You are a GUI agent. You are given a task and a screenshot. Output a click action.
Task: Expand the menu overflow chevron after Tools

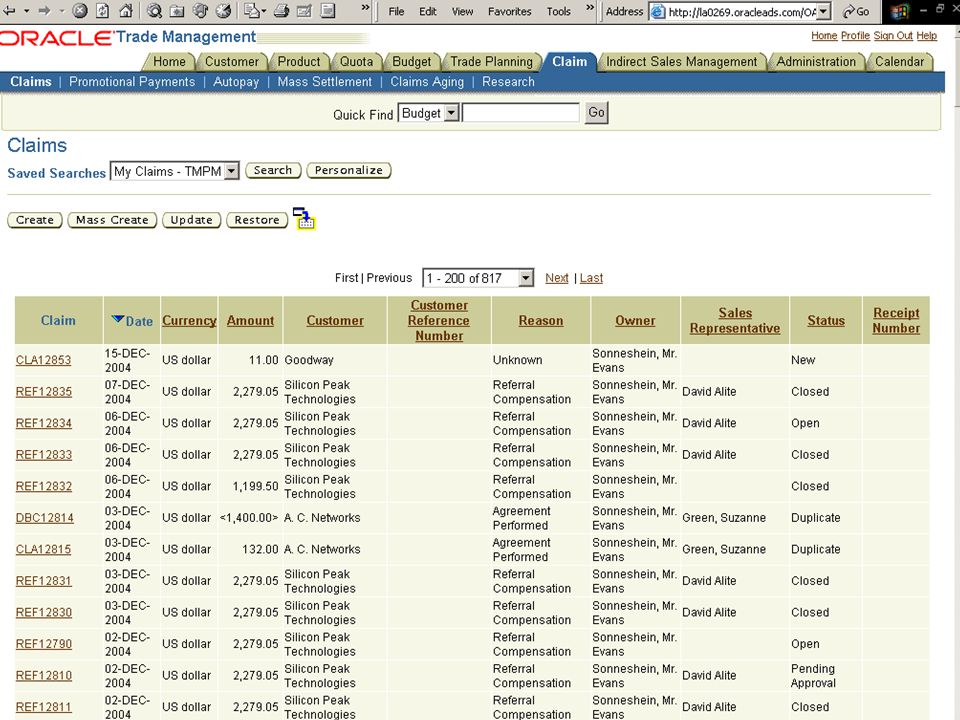click(590, 8)
